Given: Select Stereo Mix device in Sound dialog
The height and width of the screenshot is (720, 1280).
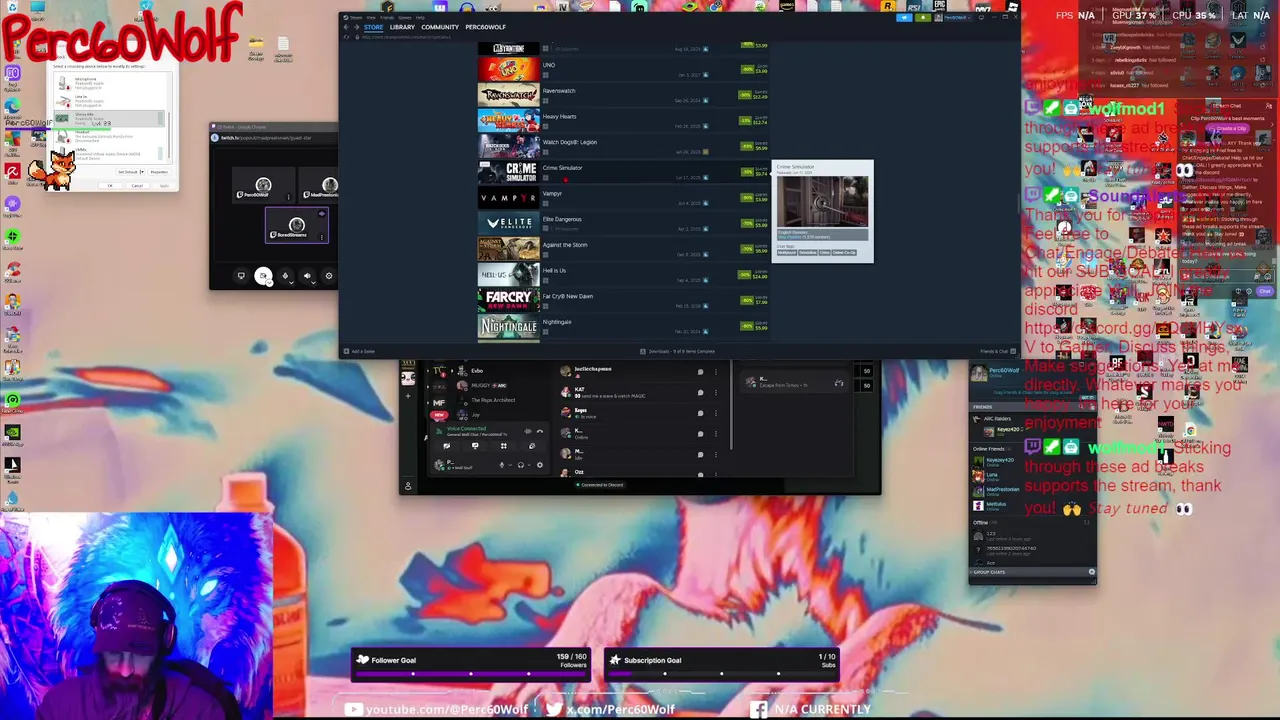Looking at the screenshot, I should 109,118.
